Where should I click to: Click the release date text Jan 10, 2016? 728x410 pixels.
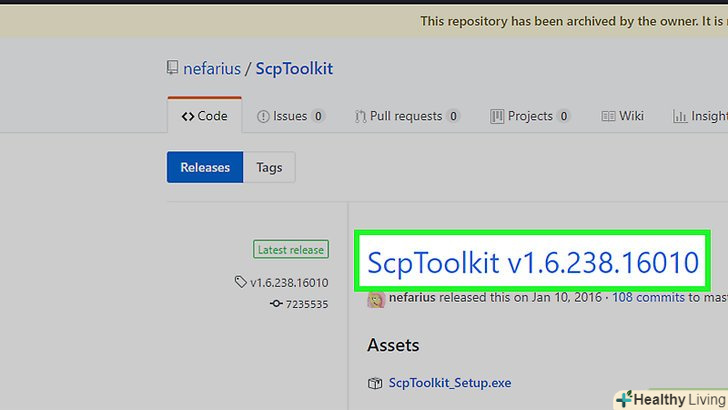point(566,297)
